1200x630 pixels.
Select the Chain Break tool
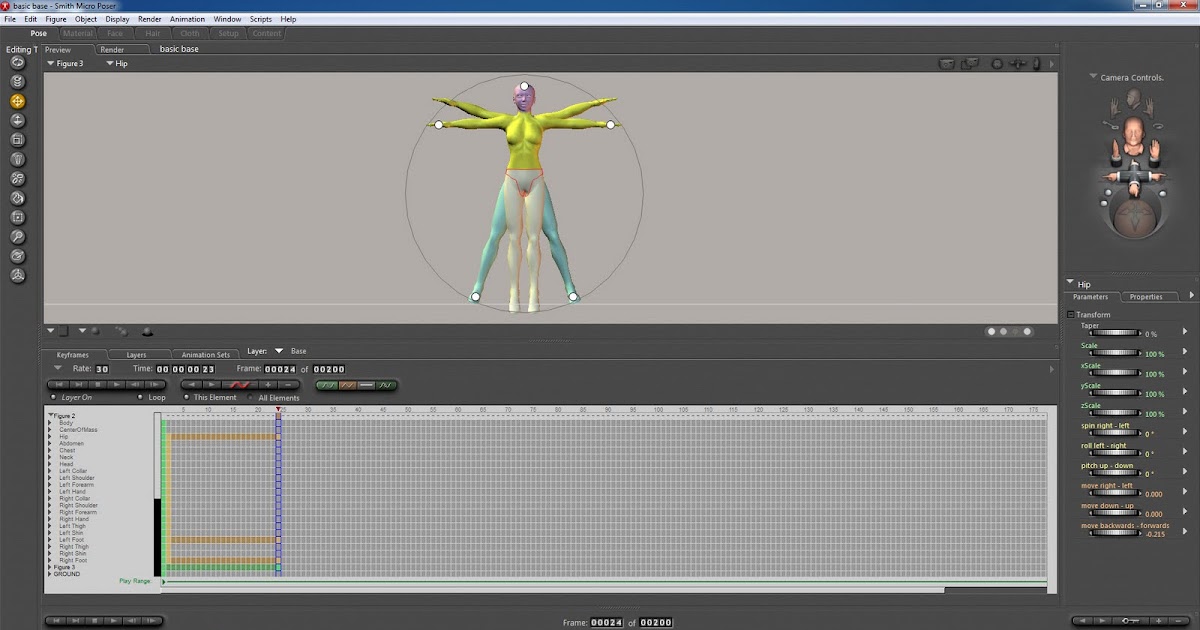(x=18, y=178)
